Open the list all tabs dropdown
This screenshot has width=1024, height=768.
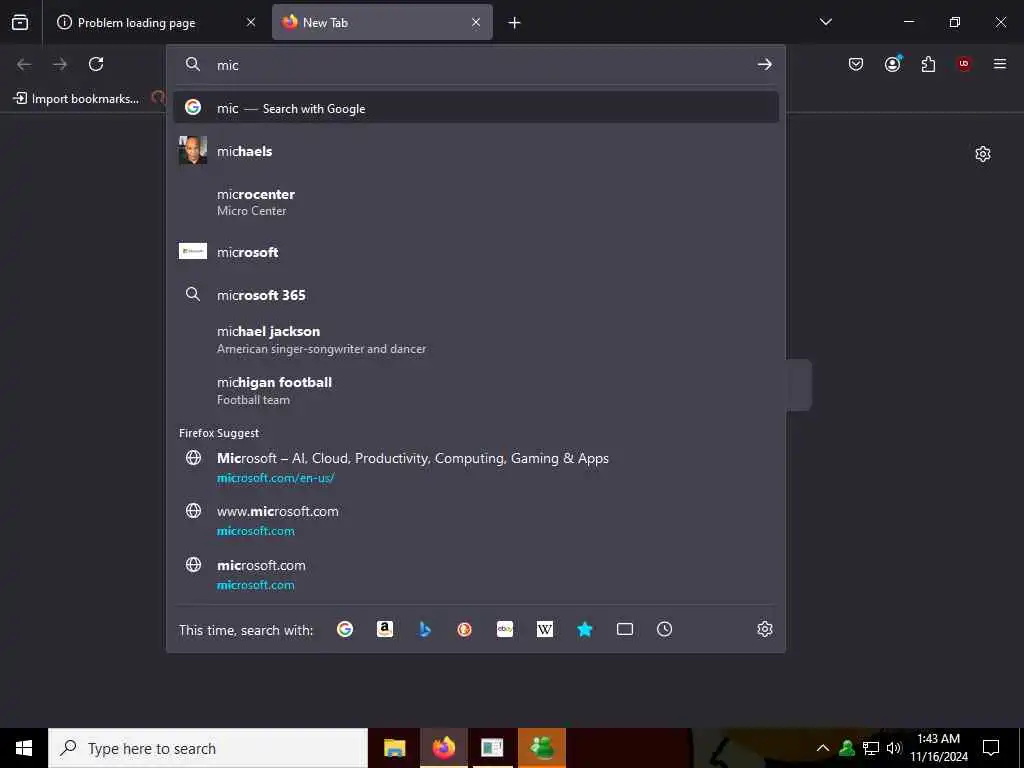825,22
